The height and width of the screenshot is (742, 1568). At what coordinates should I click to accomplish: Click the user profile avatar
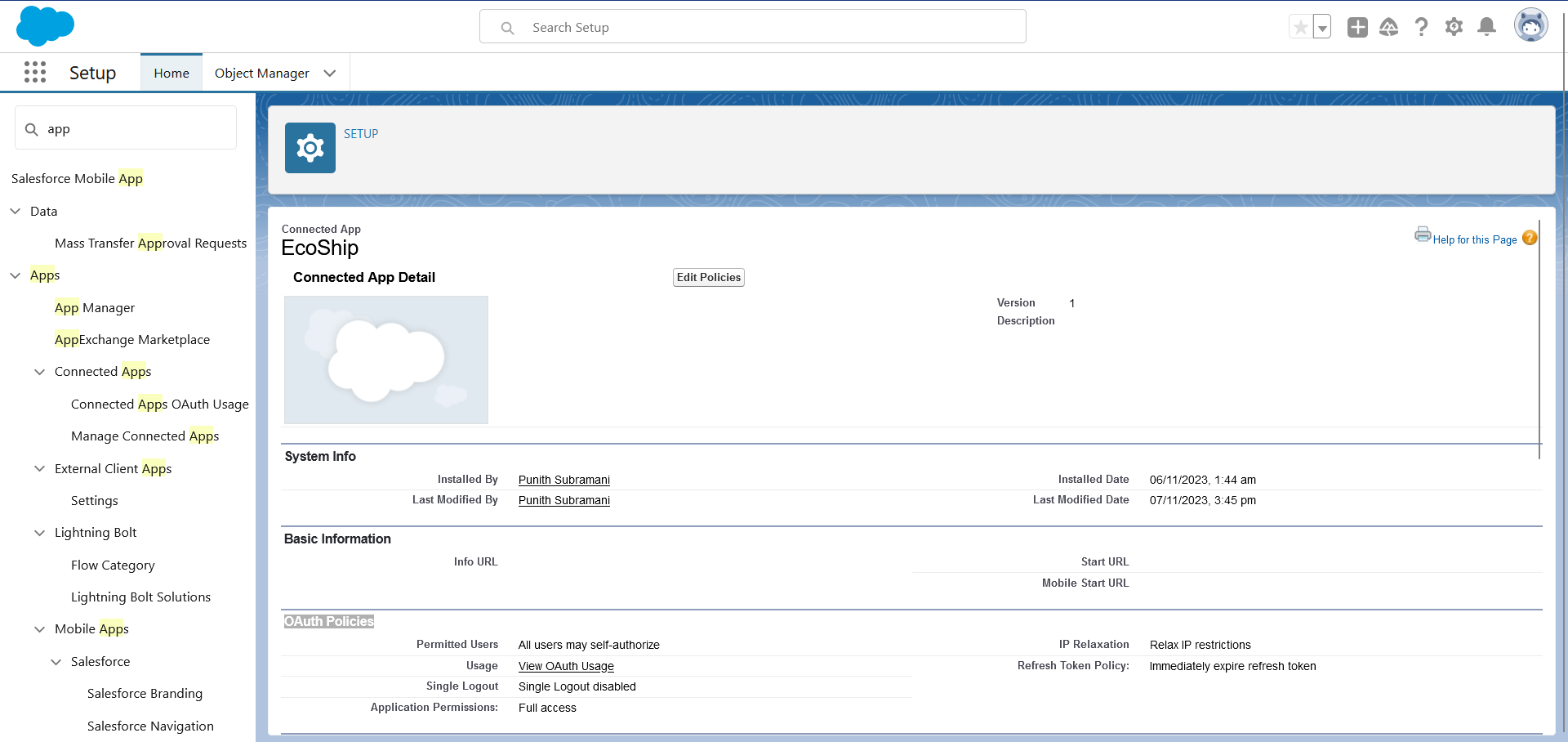1530,26
